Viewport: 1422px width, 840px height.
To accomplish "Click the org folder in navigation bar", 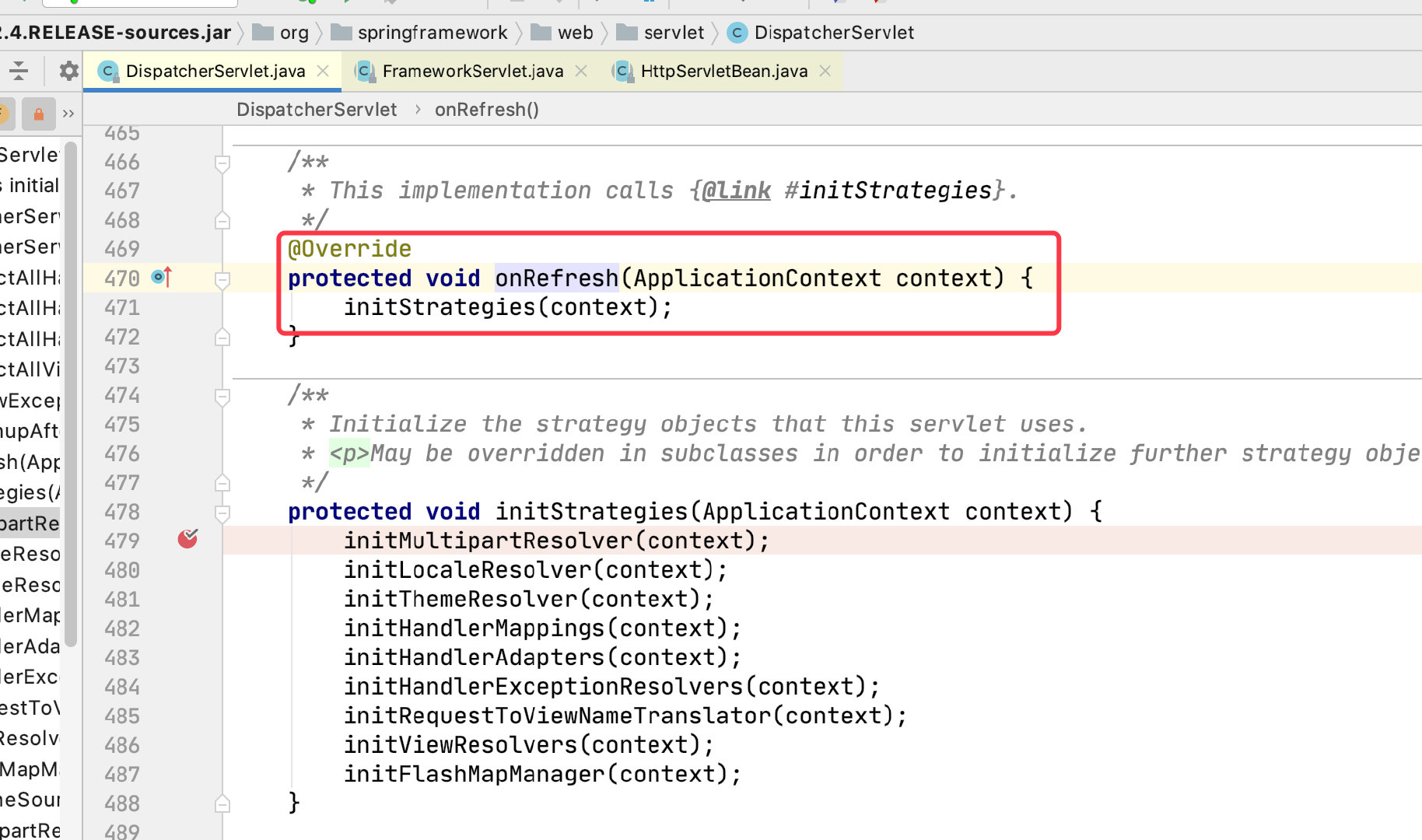I will [x=282, y=33].
